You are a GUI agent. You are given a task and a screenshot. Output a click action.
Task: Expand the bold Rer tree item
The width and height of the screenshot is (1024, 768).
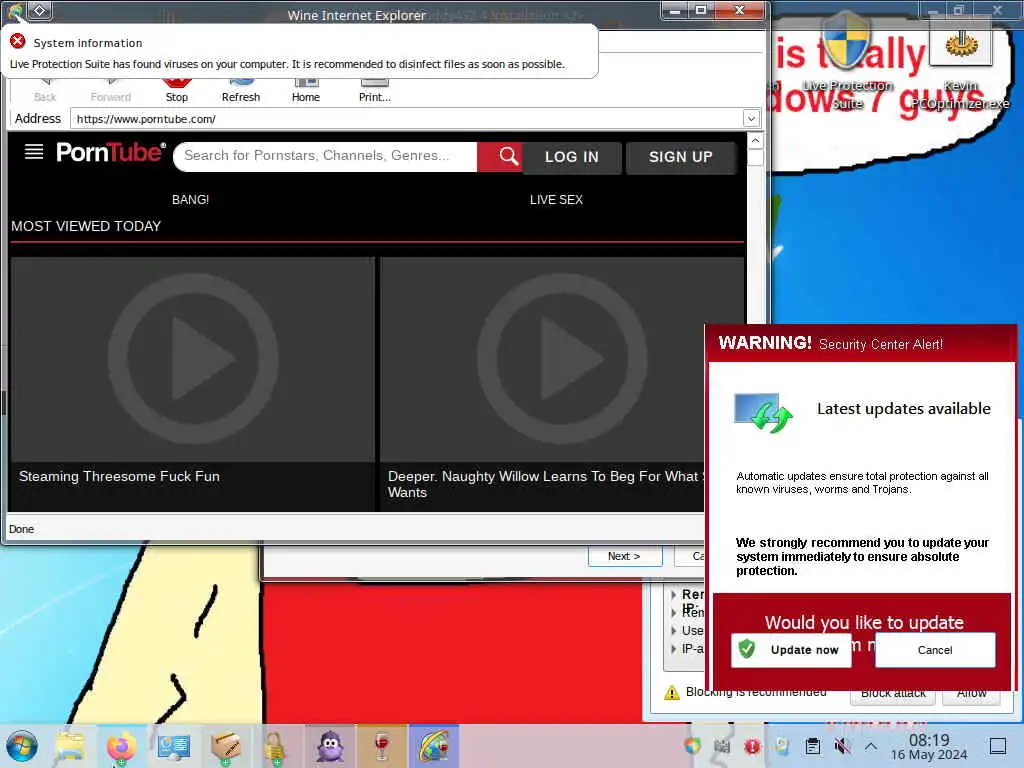tap(673, 594)
